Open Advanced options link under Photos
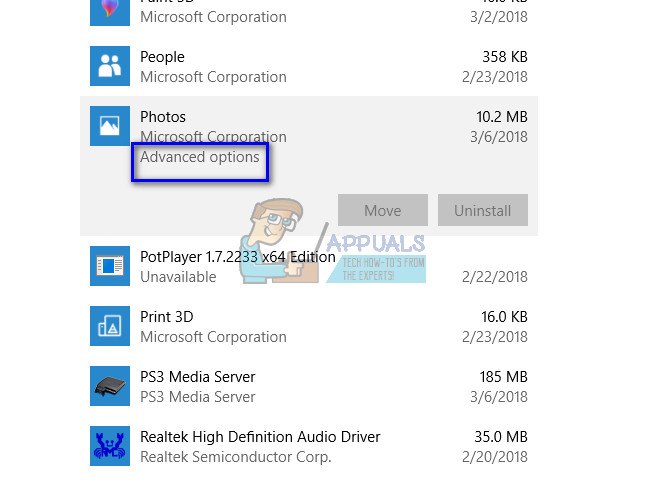The image size is (664, 481). pos(199,157)
